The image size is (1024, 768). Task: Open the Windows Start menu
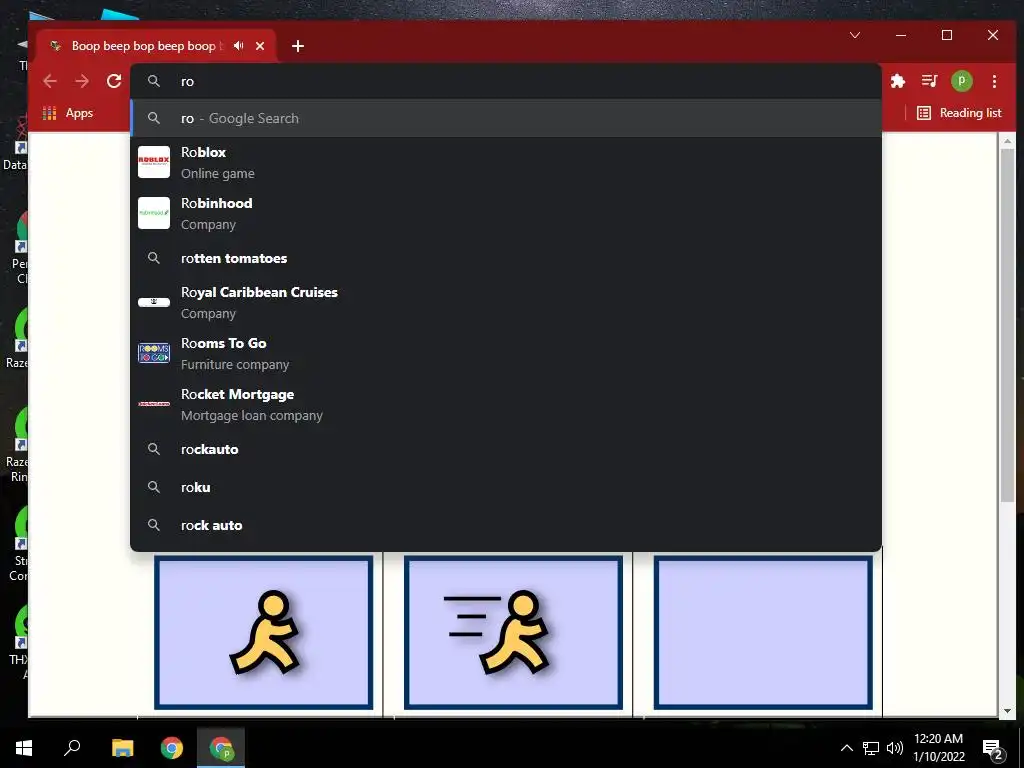(x=24, y=748)
